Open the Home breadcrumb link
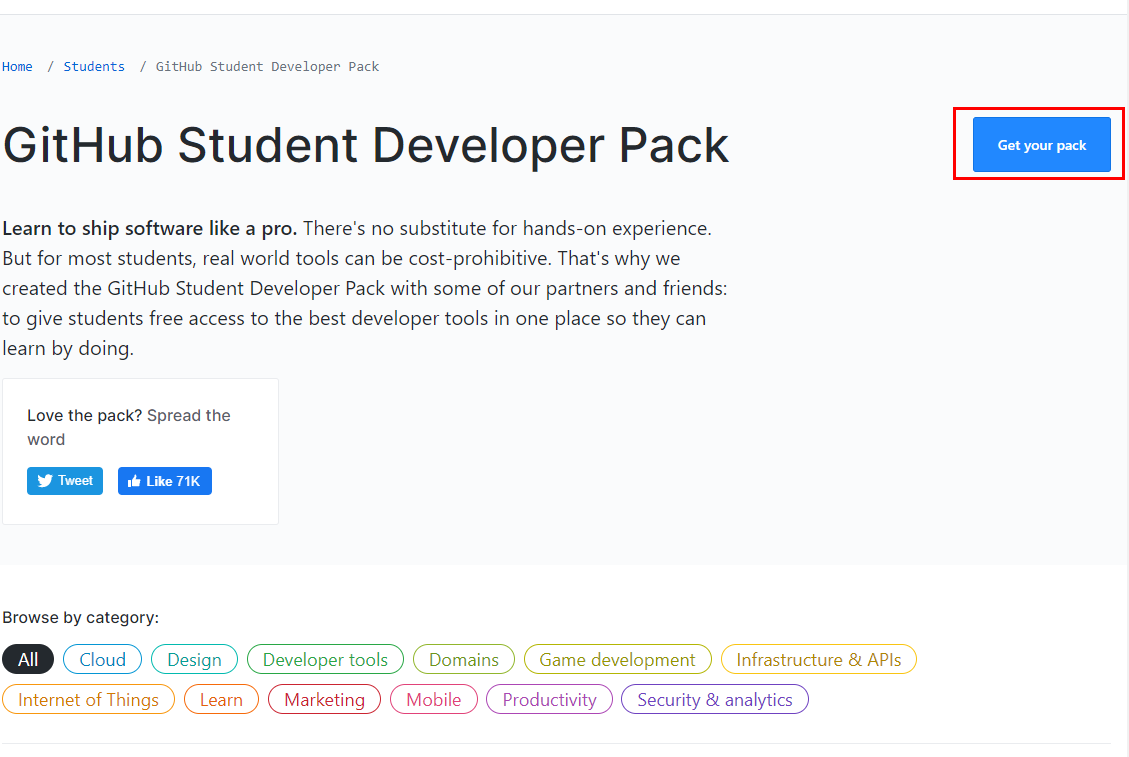 tap(17, 66)
